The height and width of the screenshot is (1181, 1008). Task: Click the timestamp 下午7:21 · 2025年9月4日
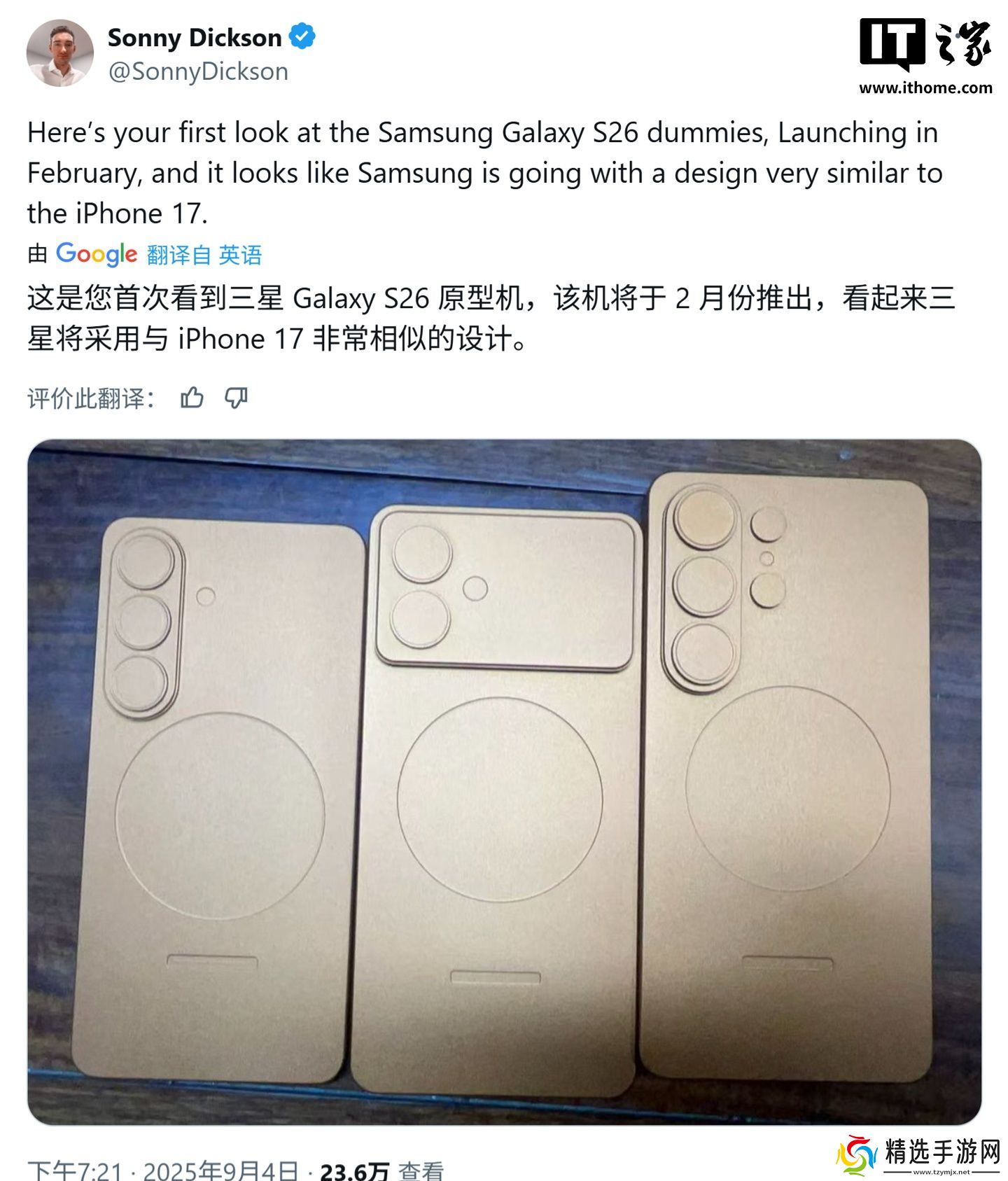click(x=162, y=1170)
